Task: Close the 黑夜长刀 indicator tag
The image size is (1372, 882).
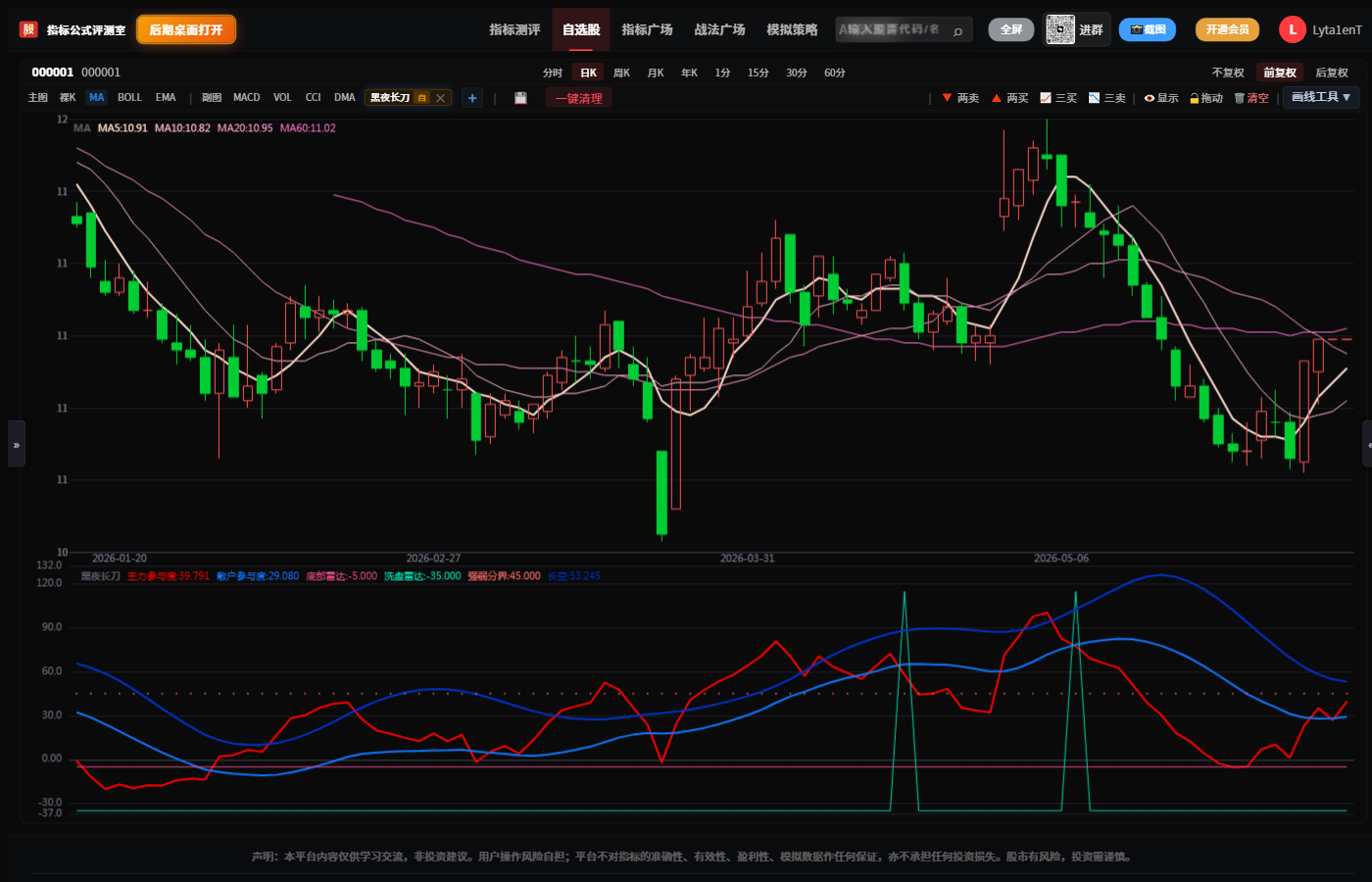Action: click(x=441, y=98)
